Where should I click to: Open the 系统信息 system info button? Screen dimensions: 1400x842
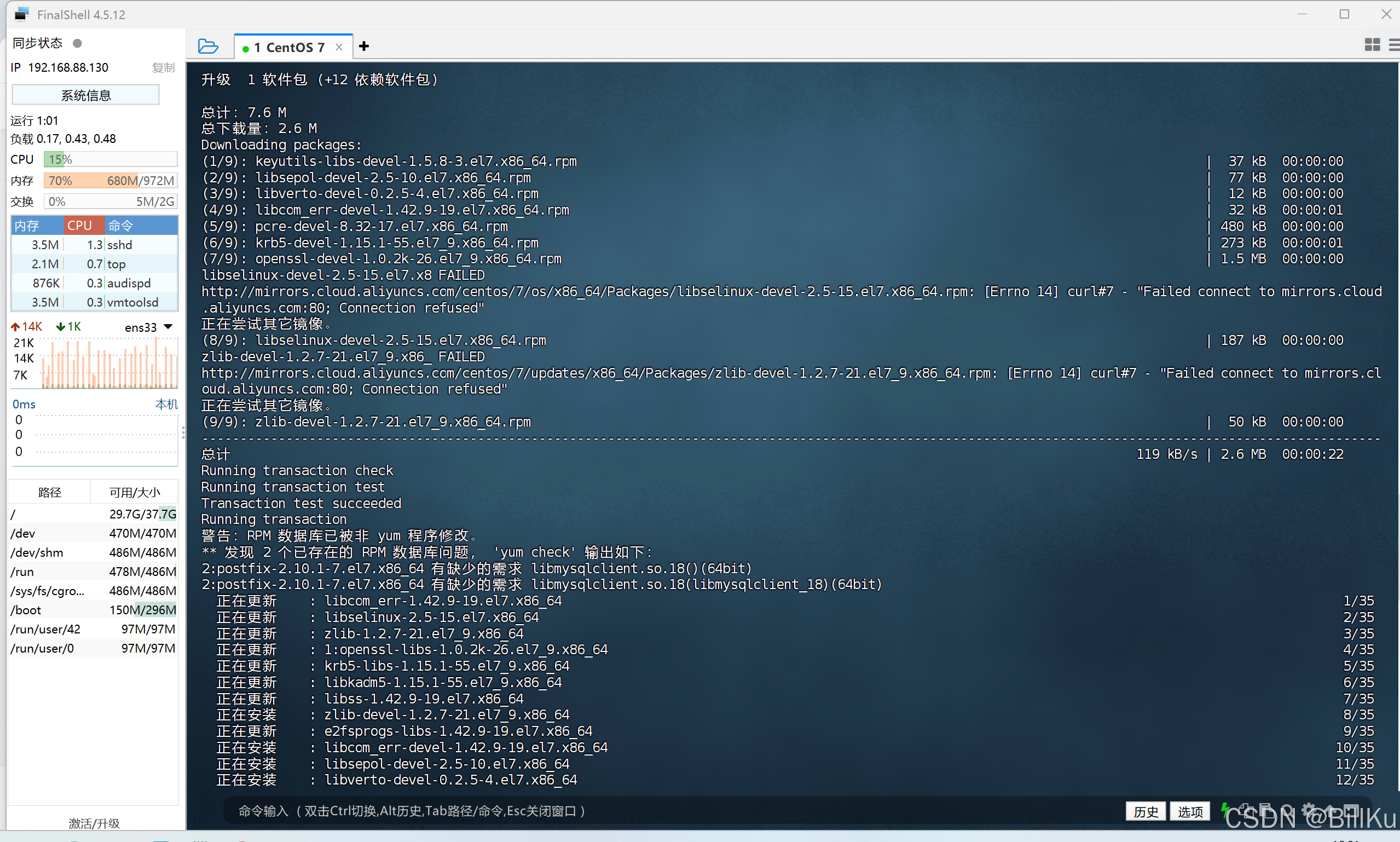tap(85, 95)
